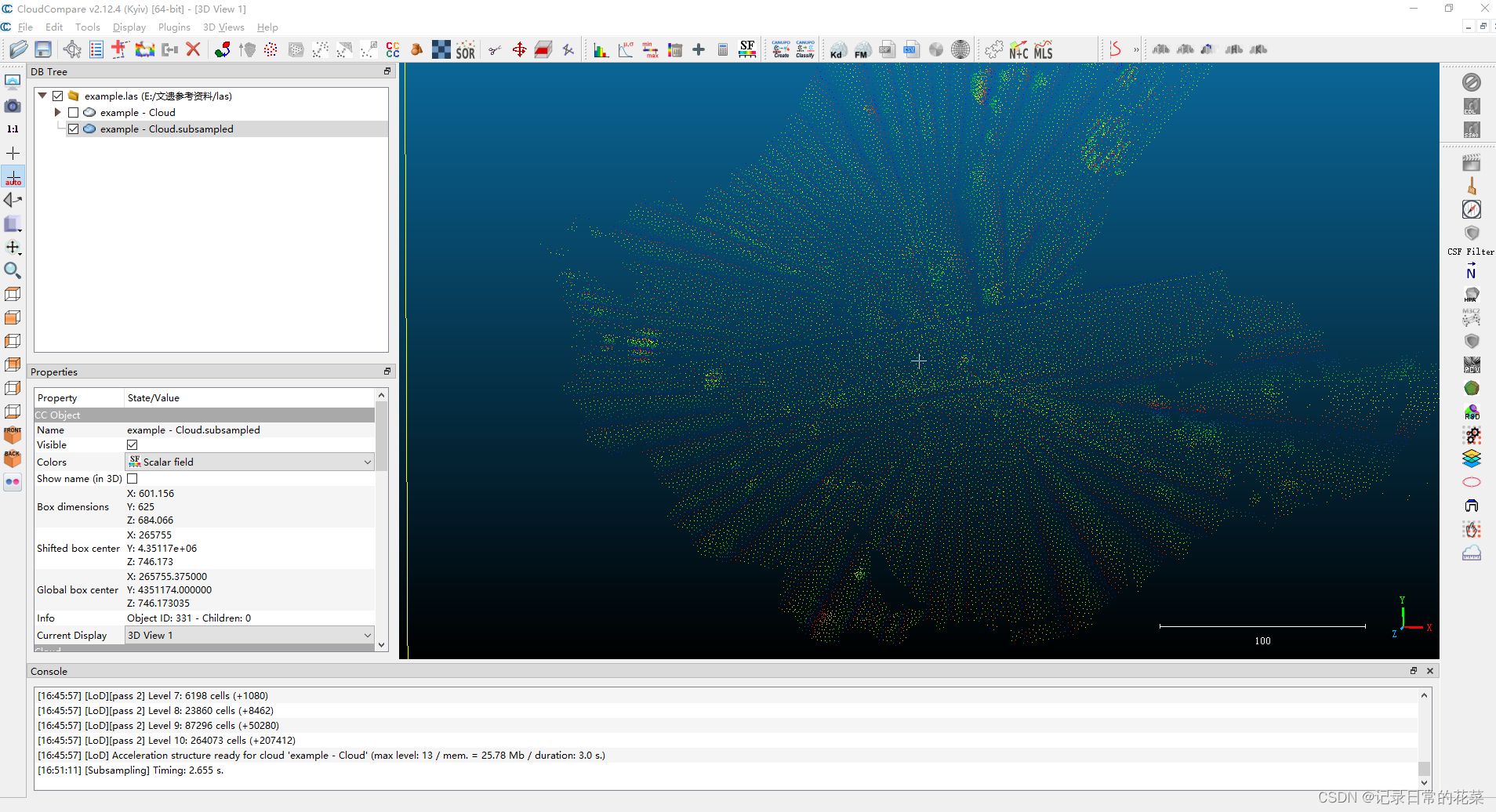Check the 'Show name (in 3D)' checkbox

tap(133, 478)
